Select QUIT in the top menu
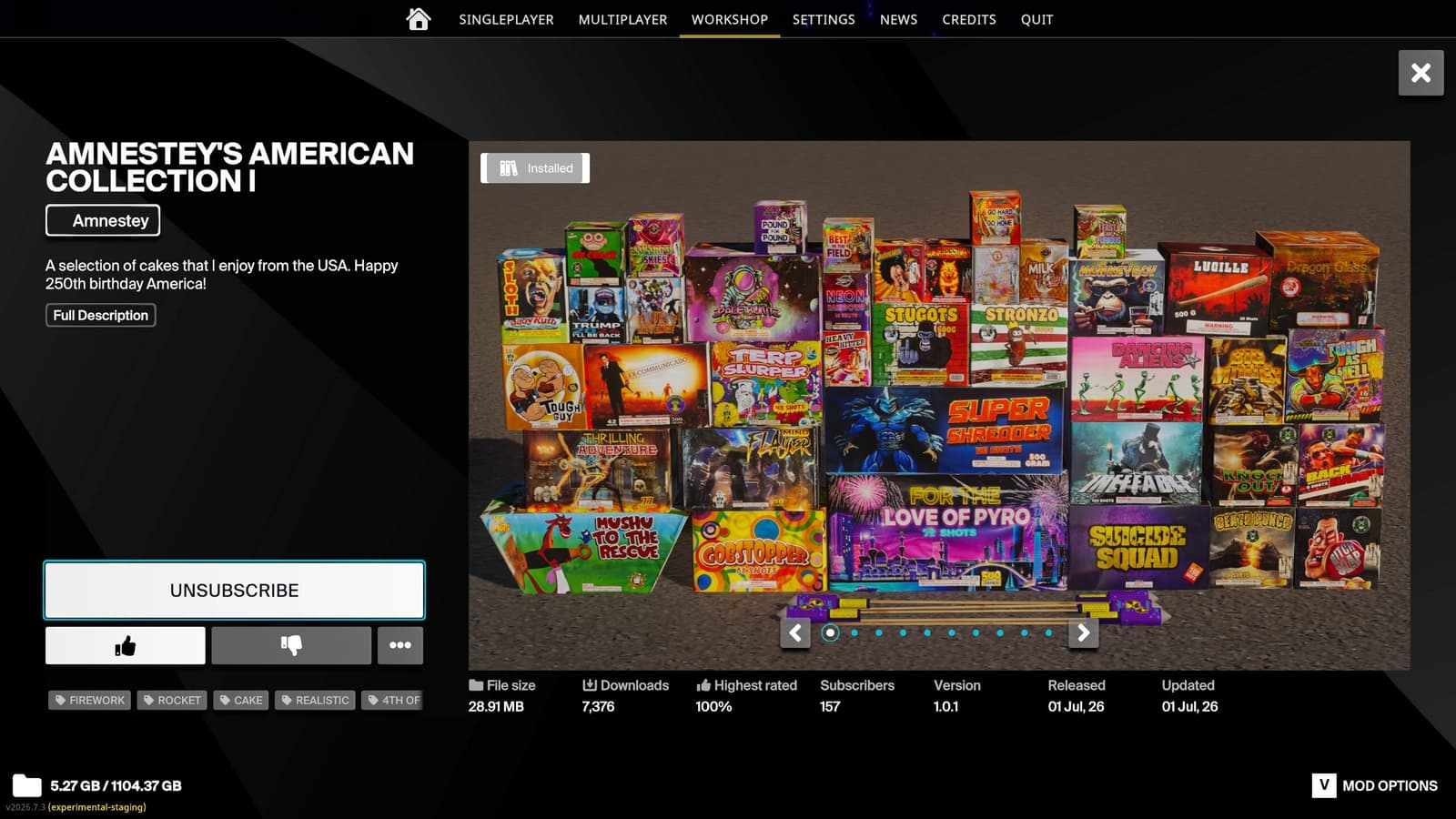1456x819 pixels. pyautogui.click(x=1036, y=19)
